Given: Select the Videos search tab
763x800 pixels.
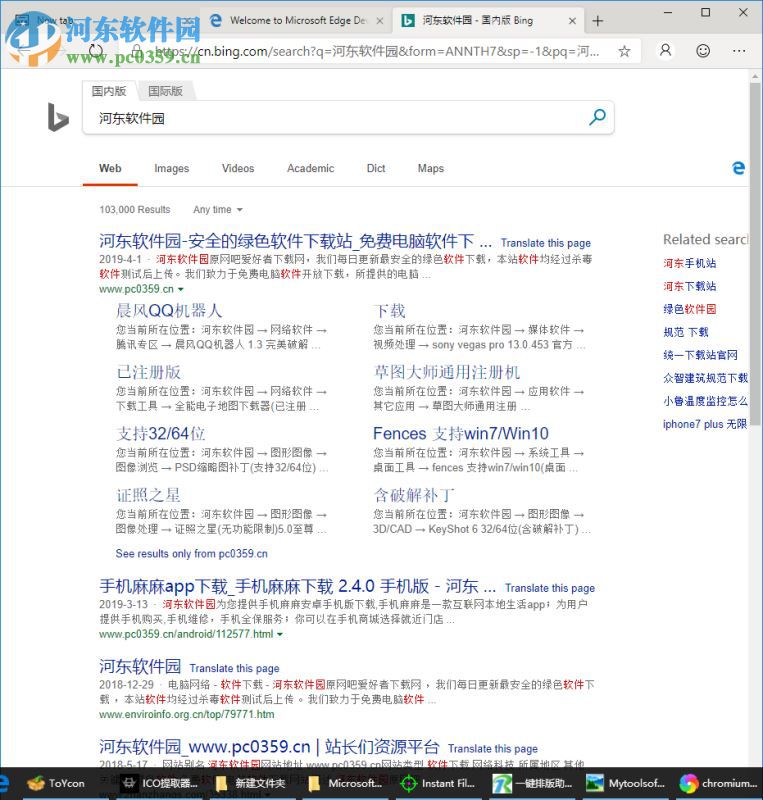Looking at the screenshot, I should [x=238, y=168].
